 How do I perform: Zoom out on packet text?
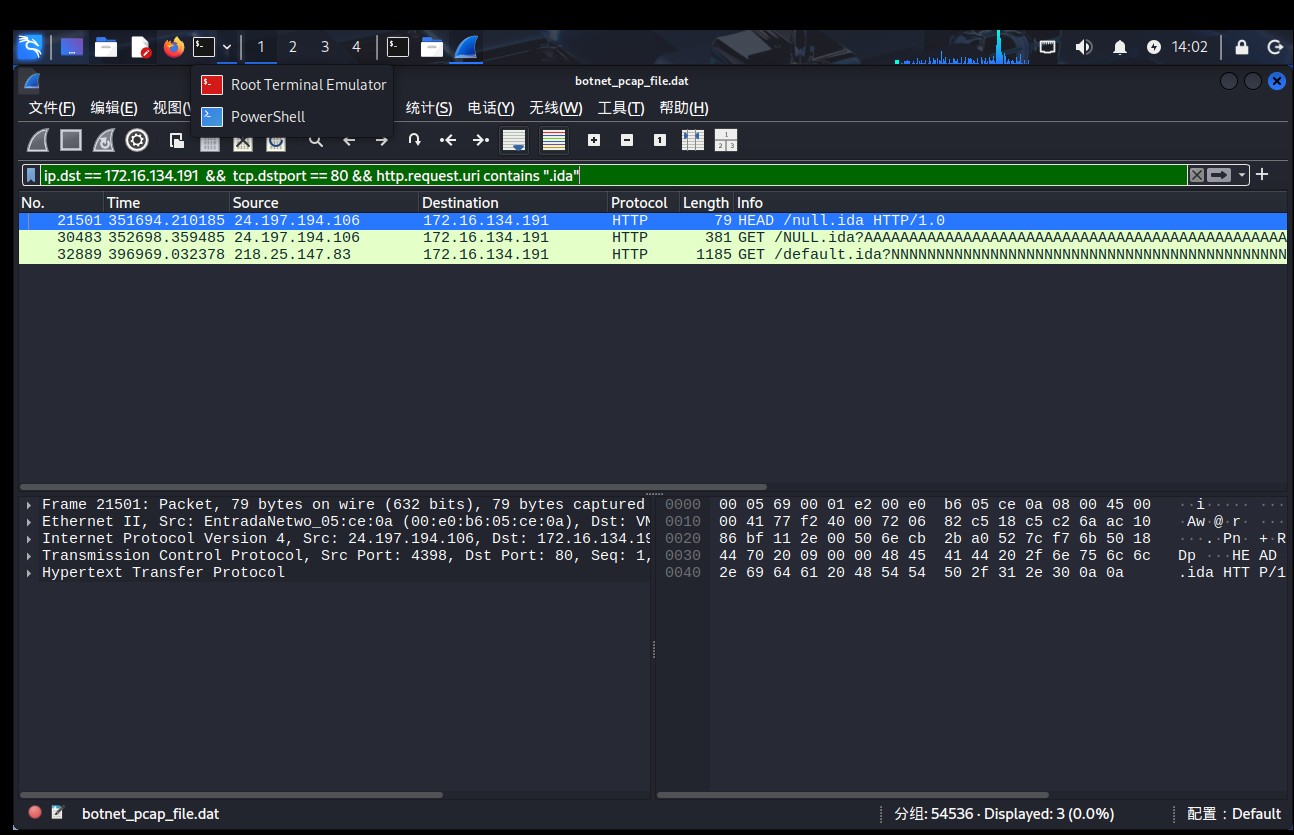[x=627, y=140]
